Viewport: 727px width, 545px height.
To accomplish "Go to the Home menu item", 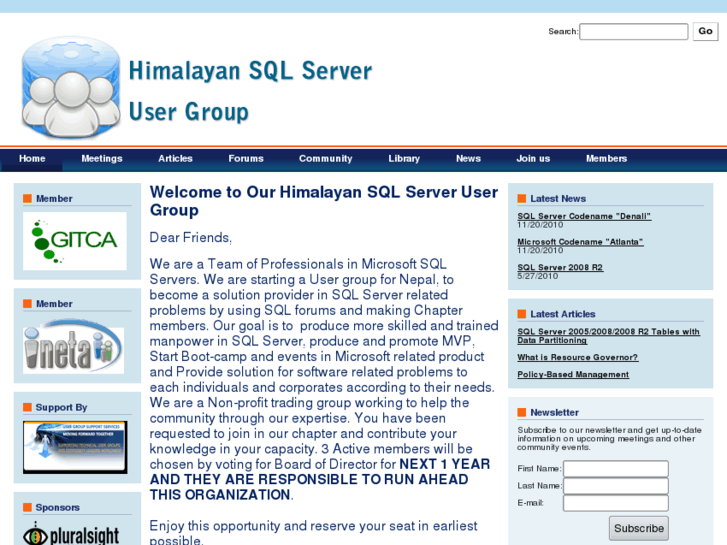I will [x=32, y=159].
